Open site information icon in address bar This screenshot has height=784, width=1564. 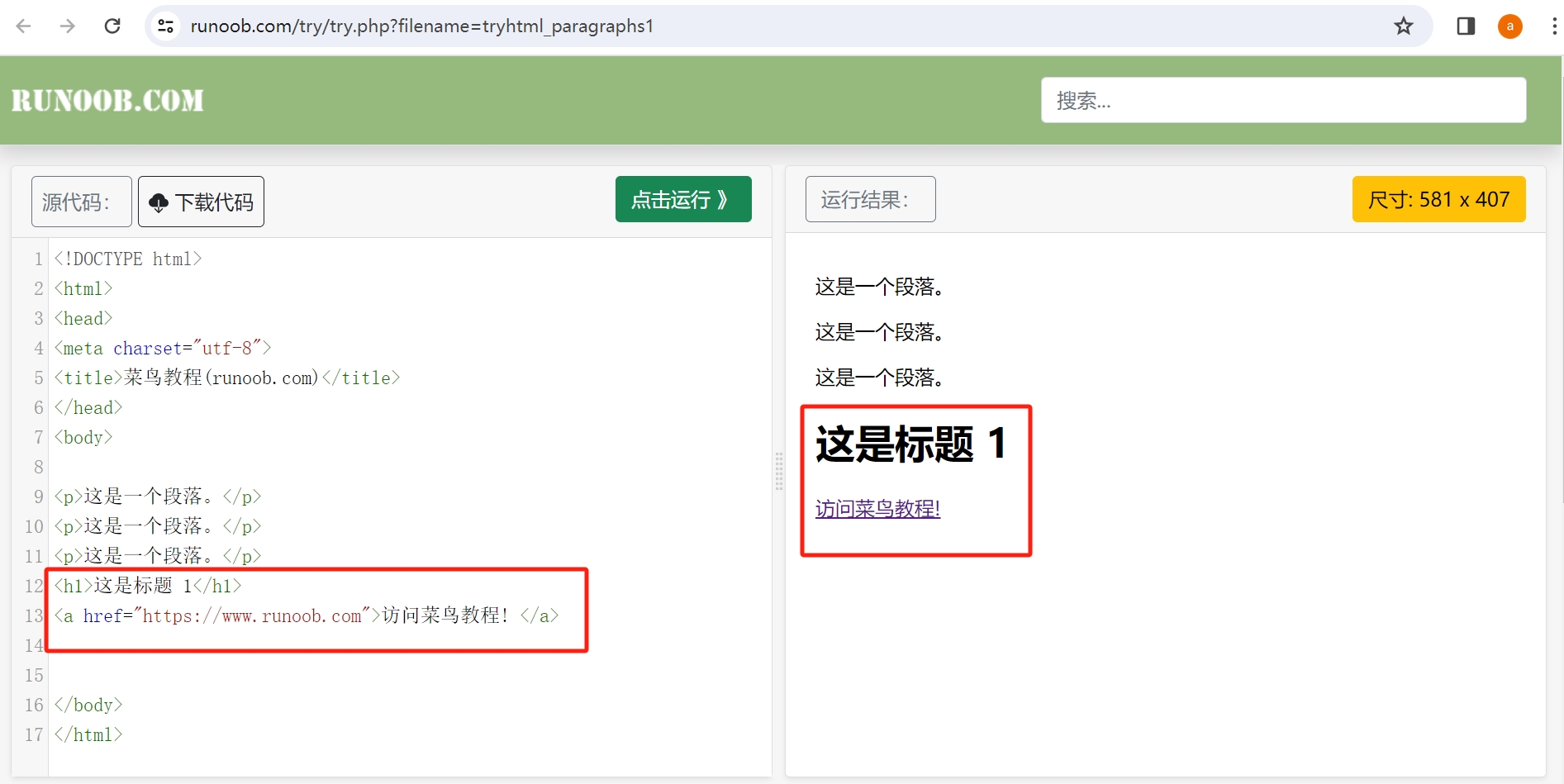tap(166, 26)
